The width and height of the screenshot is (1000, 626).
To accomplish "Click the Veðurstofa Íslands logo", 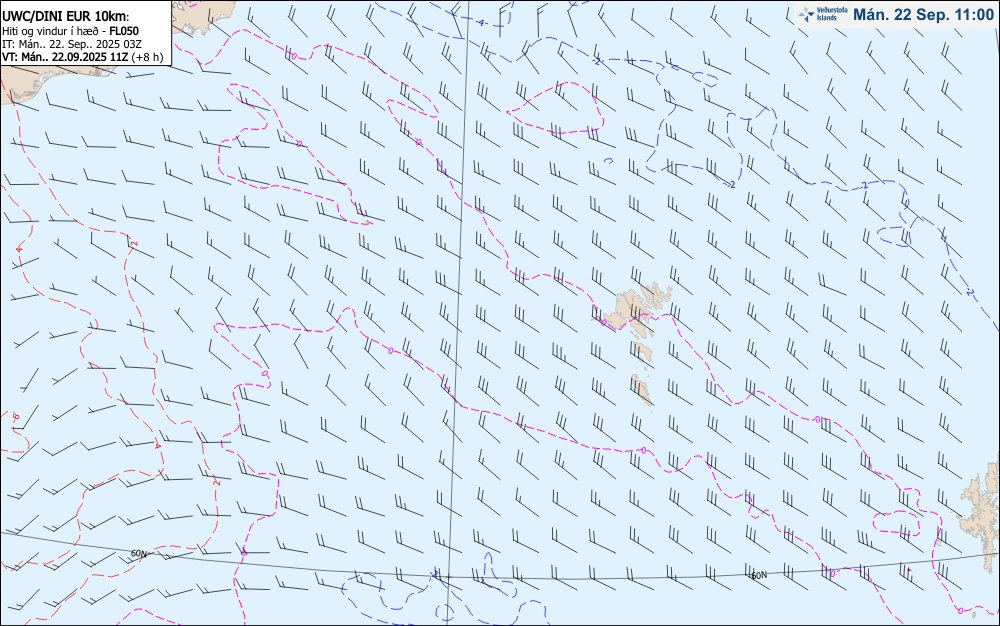I will tap(823, 14).
